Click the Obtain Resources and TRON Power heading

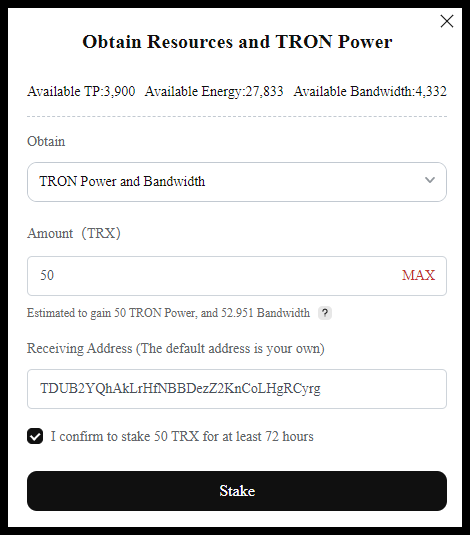pos(237,42)
